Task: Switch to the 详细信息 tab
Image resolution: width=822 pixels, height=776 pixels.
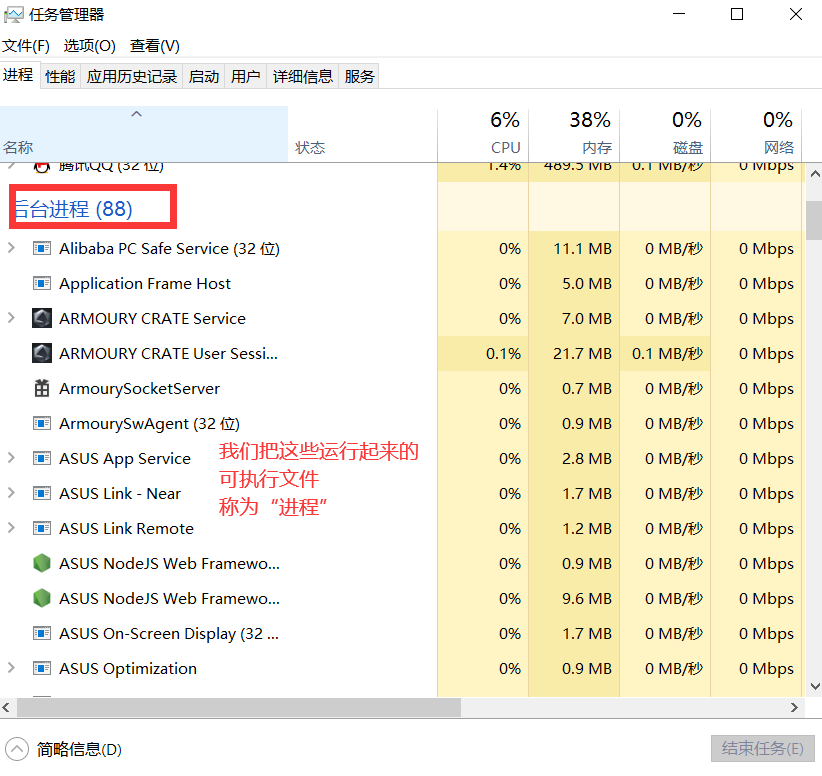Action: [302, 77]
